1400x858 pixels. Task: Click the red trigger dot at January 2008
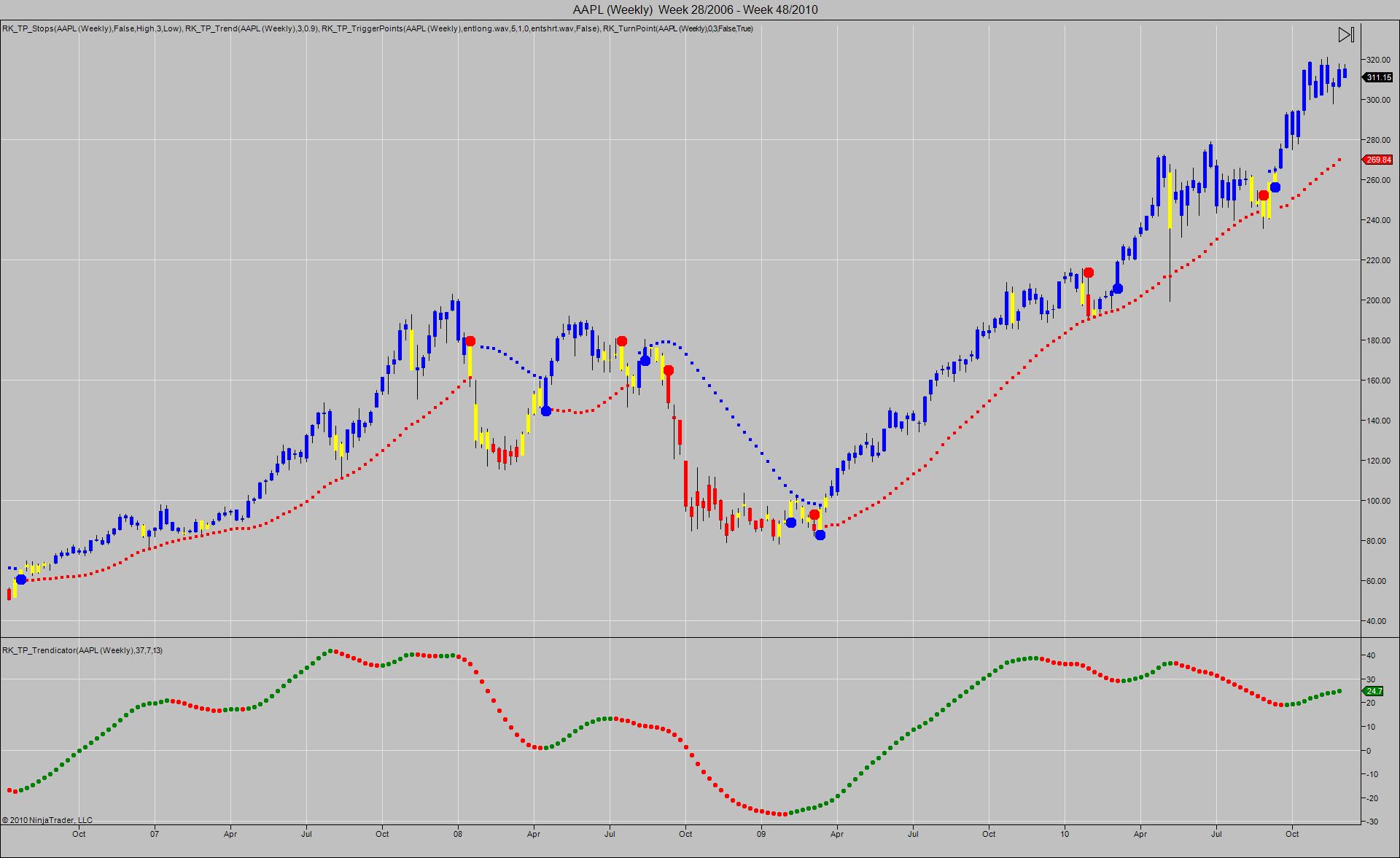[470, 341]
